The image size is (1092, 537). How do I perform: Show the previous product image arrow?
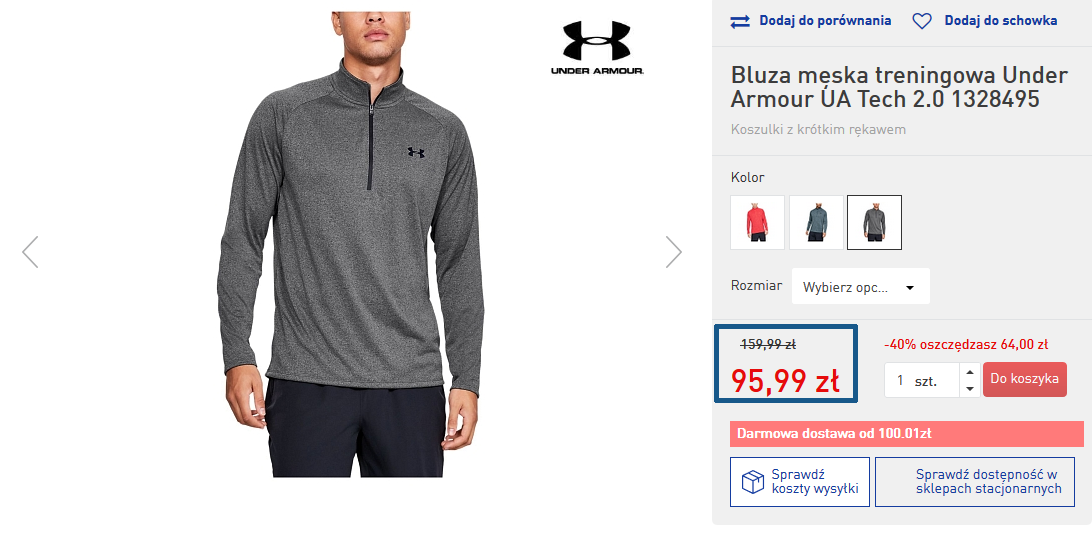coord(30,252)
